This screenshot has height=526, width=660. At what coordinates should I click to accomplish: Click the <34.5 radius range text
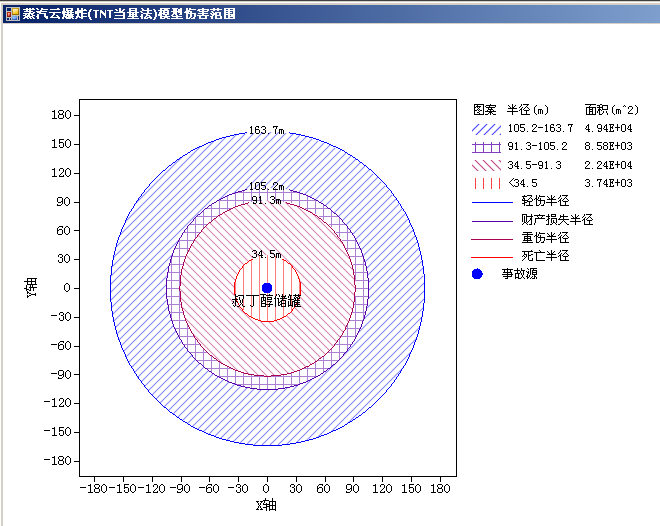[522, 183]
